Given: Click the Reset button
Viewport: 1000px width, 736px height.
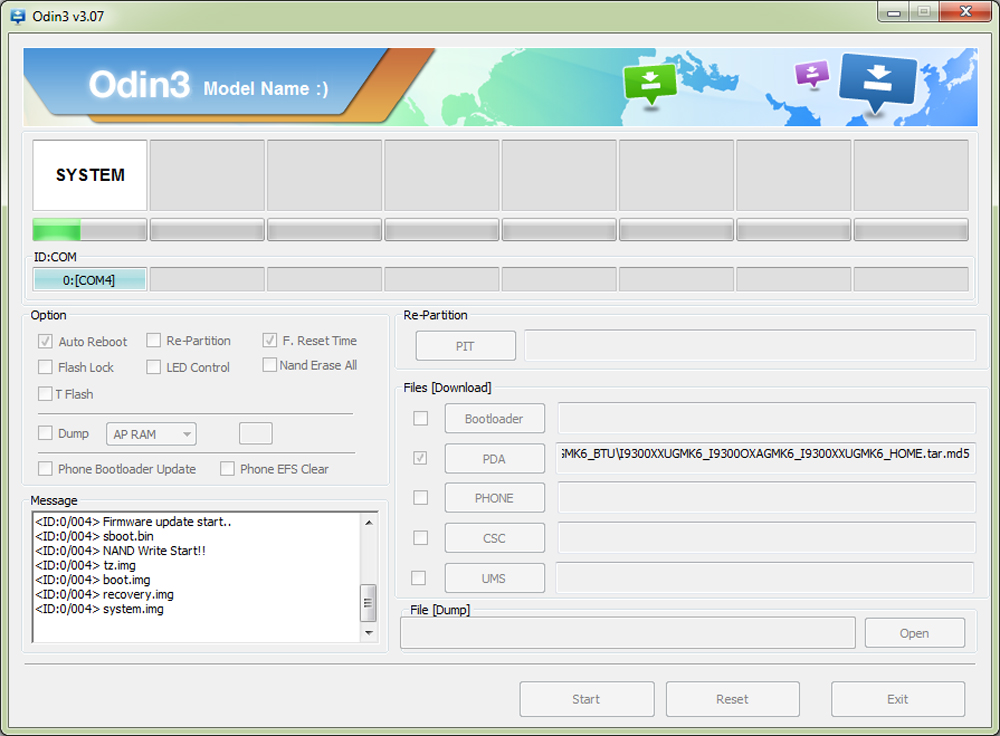Looking at the screenshot, I should tap(733, 699).
